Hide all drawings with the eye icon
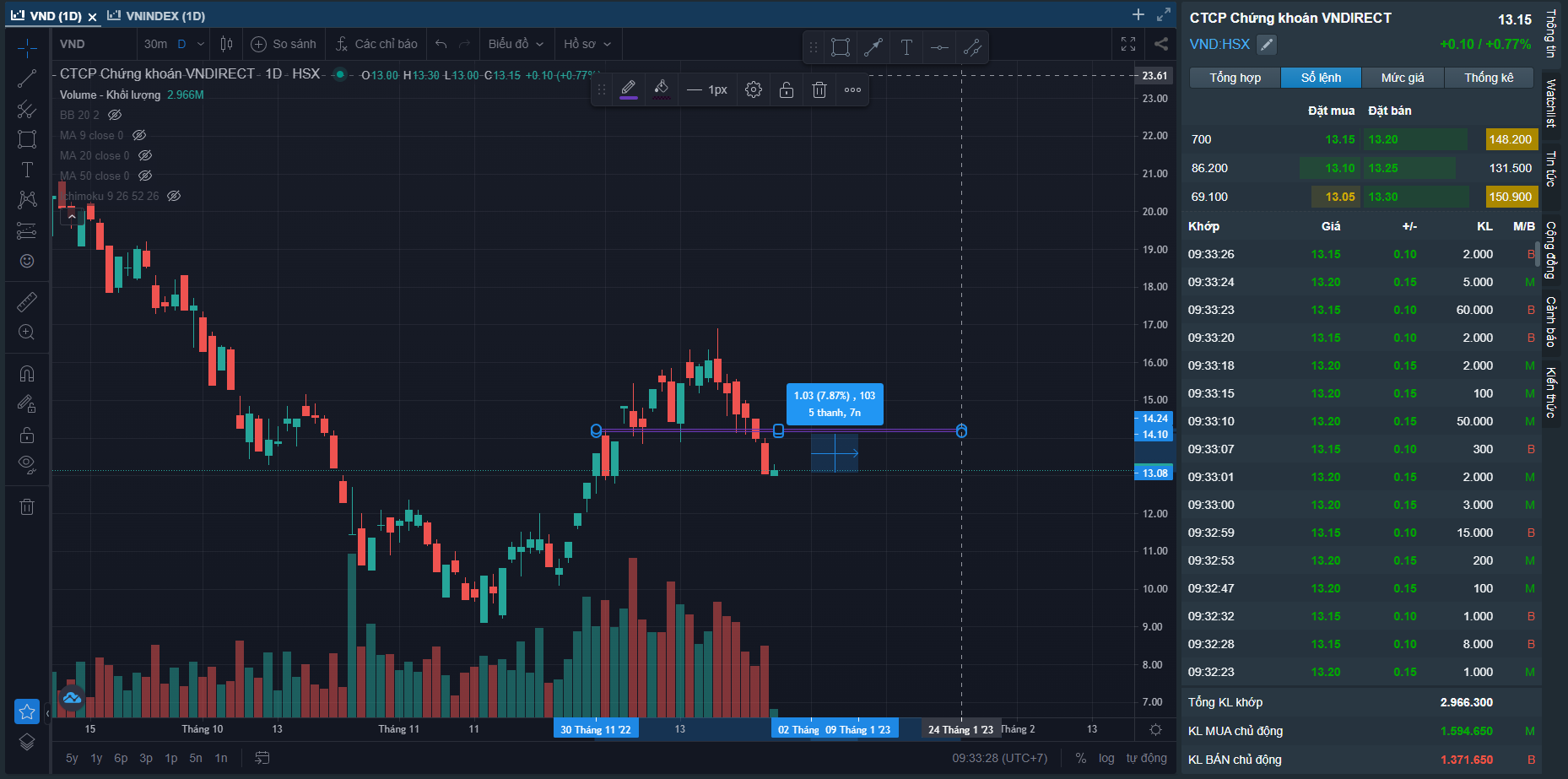The height and width of the screenshot is (779, 1568). [27, 463]
